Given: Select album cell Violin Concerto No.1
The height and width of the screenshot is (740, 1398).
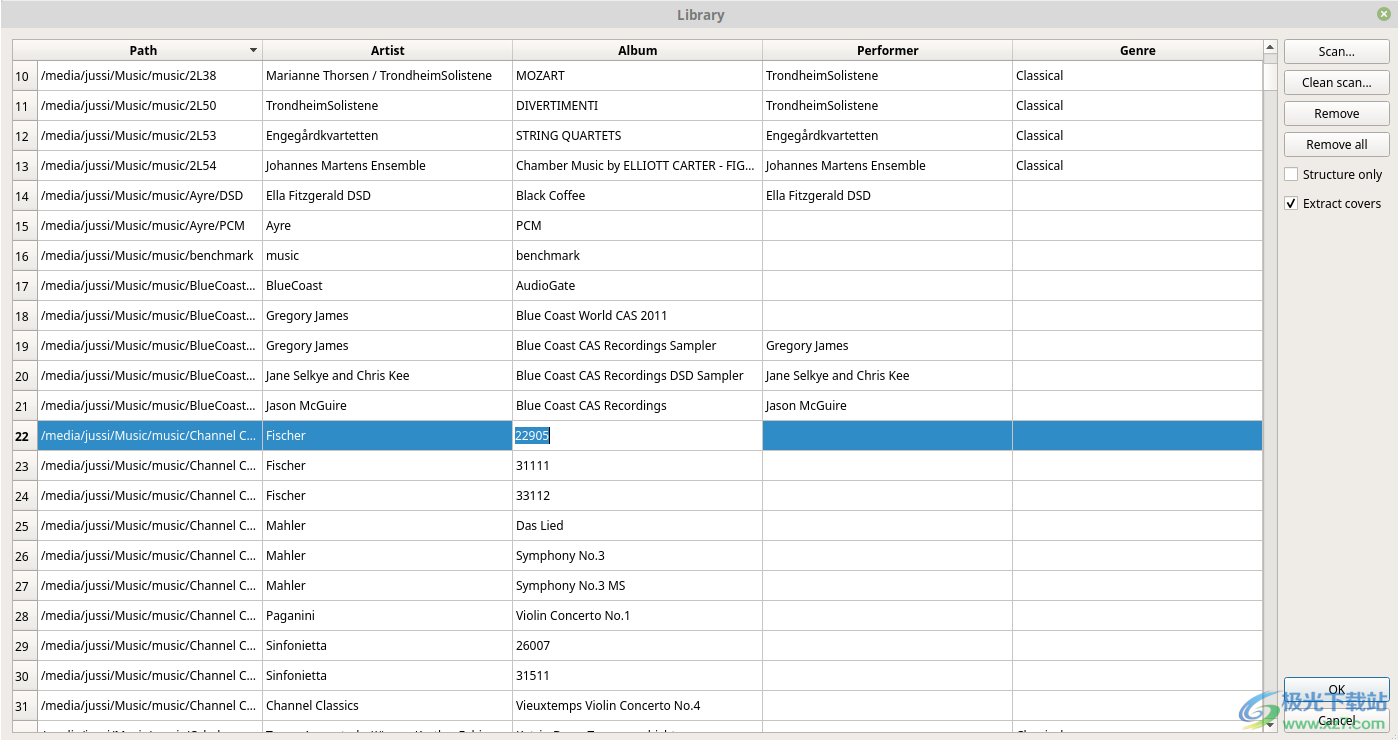Looking at the screenshot, I should click(x=638, y=616).
